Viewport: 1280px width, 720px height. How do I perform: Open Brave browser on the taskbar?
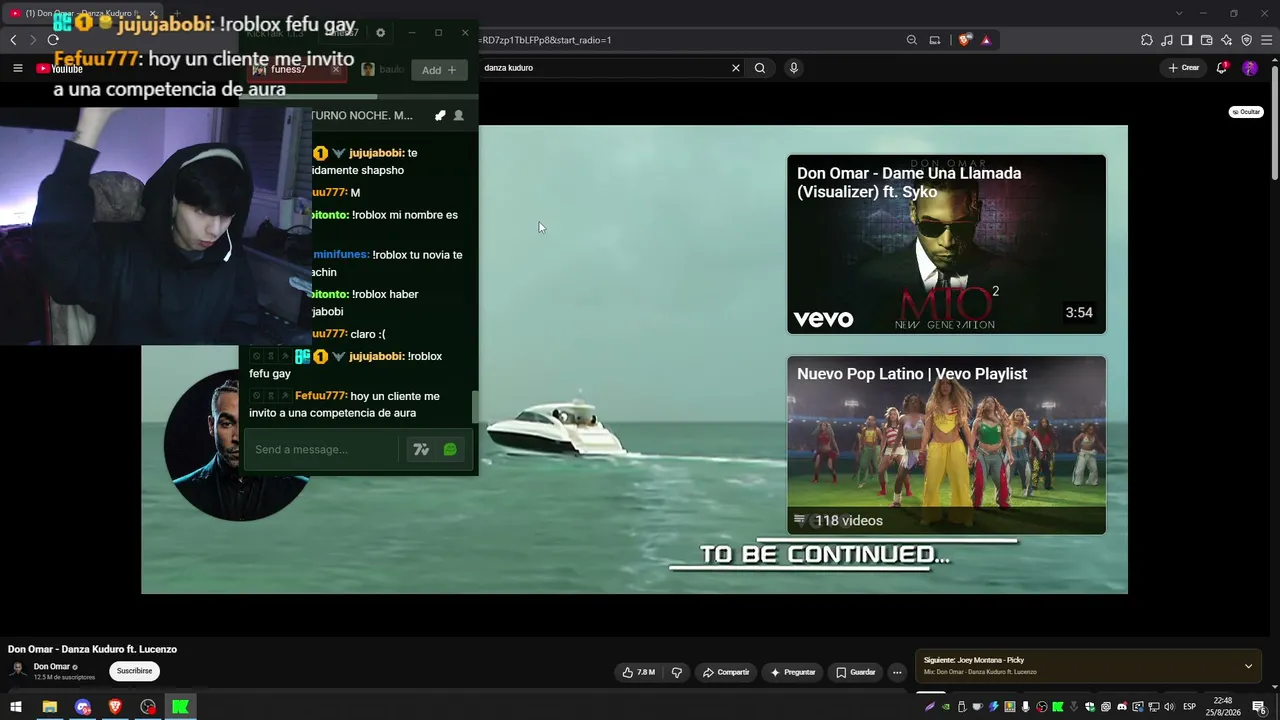pyautogui.click(x=115, y=707)
